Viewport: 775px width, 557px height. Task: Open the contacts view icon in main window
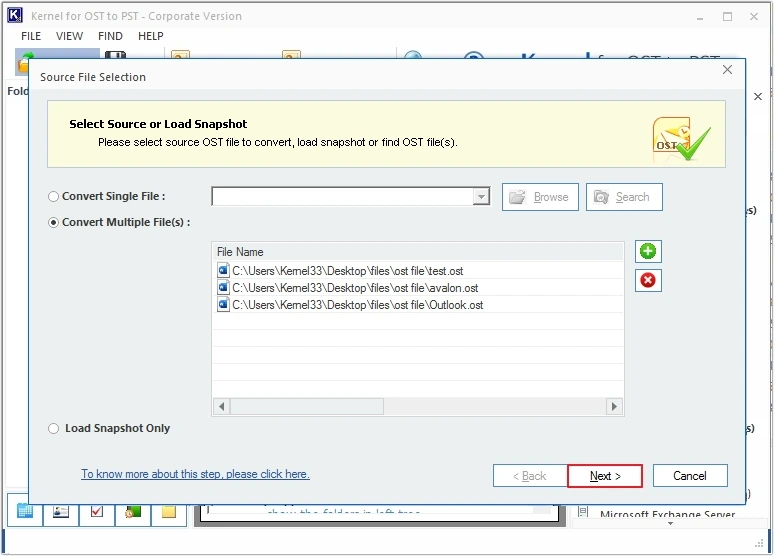click(x=60, y=513)
